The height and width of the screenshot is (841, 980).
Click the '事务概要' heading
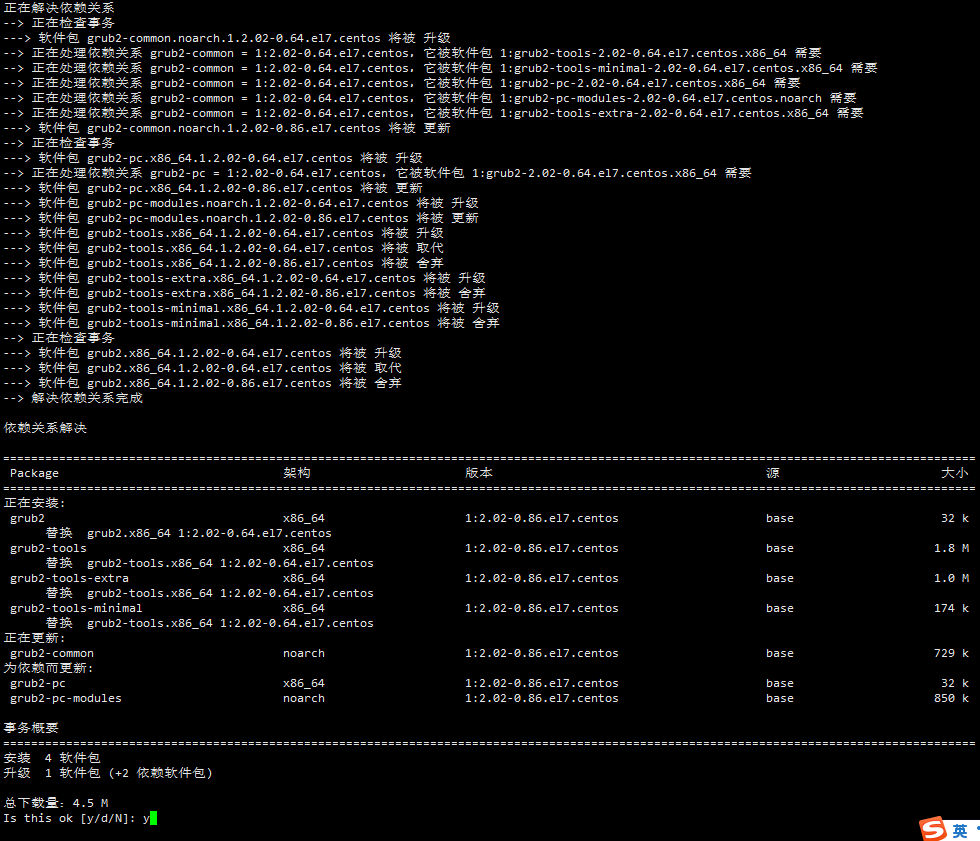pos(31,728)
